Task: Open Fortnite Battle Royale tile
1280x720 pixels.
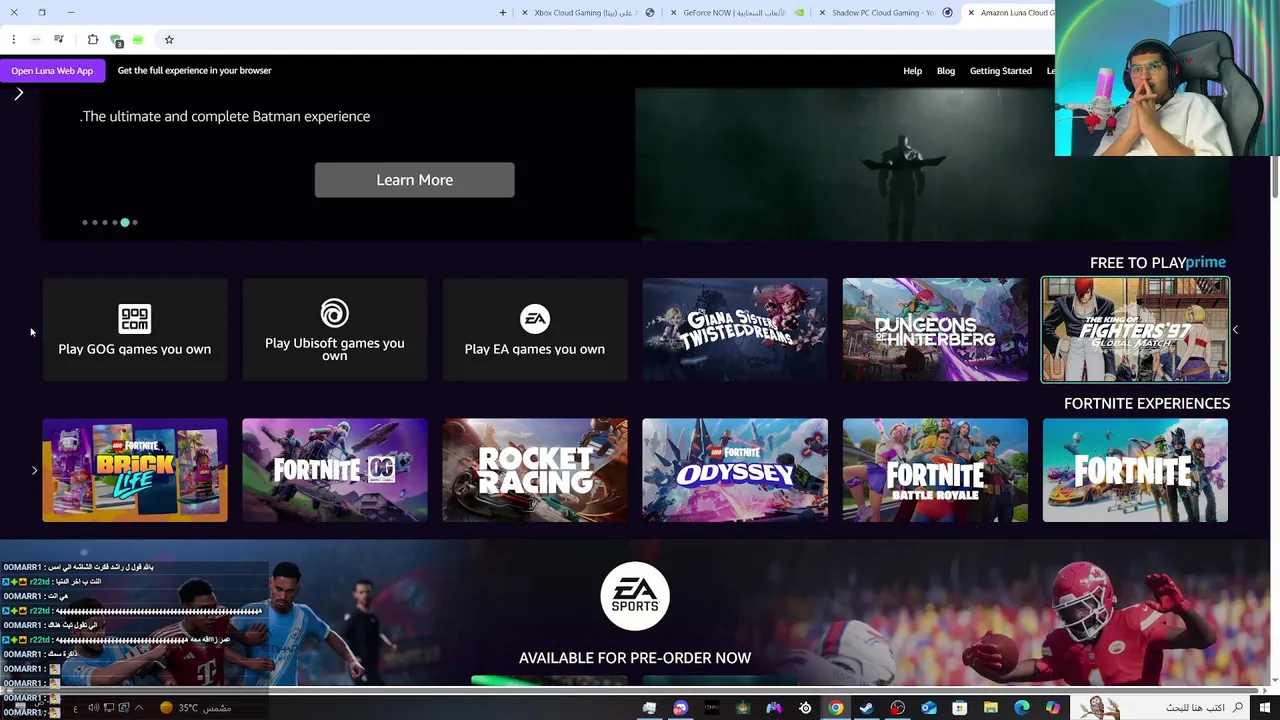Action: [x=935, y=470]
